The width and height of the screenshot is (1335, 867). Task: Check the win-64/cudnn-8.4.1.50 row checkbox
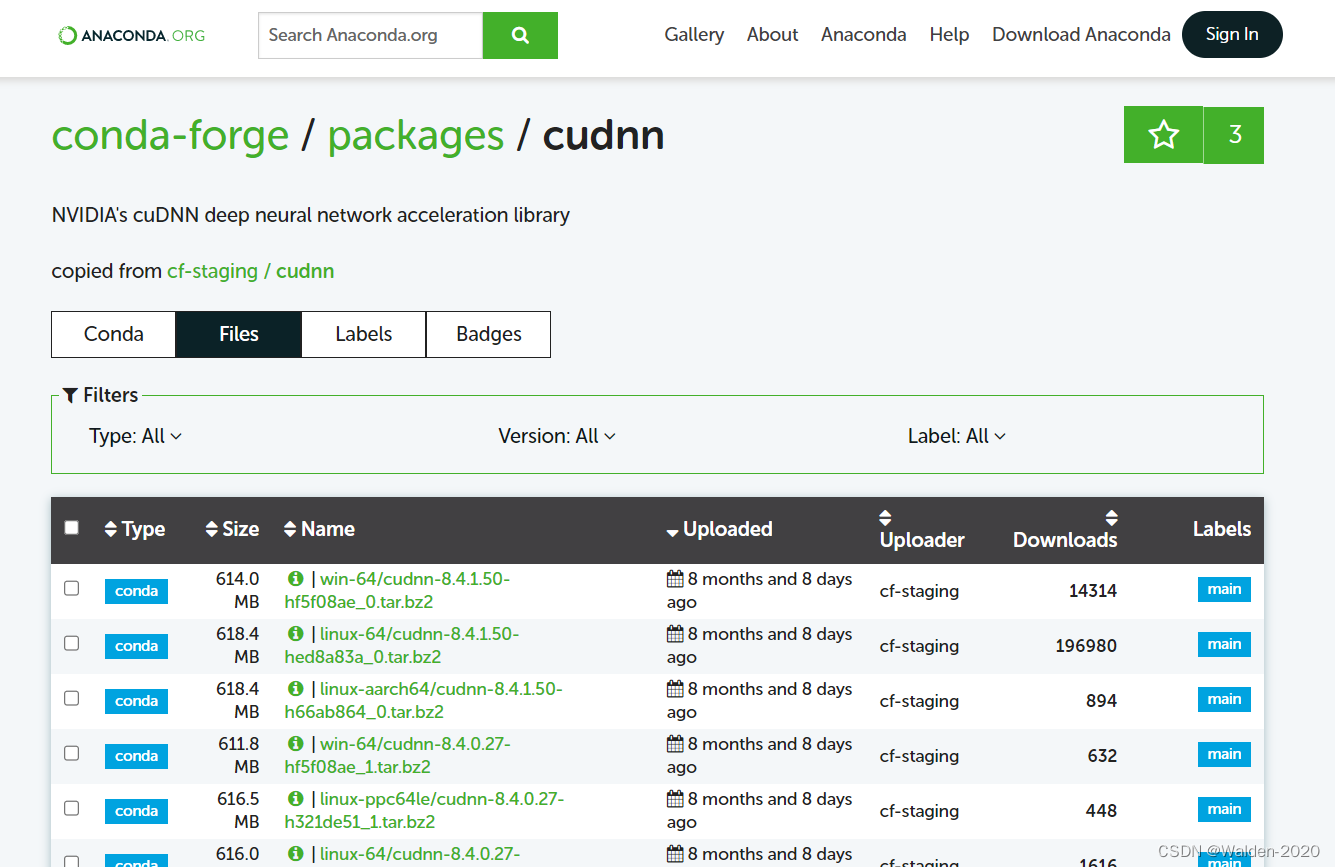tap(71, 588)
